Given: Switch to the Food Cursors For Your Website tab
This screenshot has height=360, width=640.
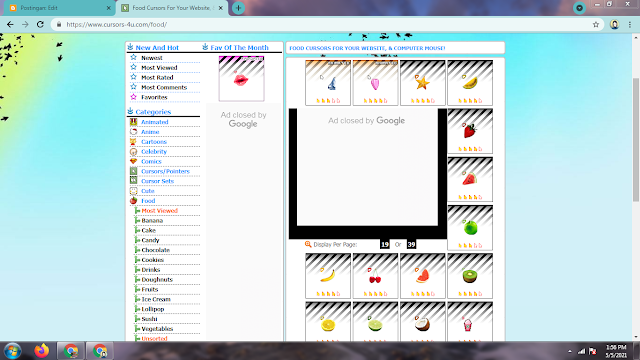Looking at the screenshot, I should 172,8.
